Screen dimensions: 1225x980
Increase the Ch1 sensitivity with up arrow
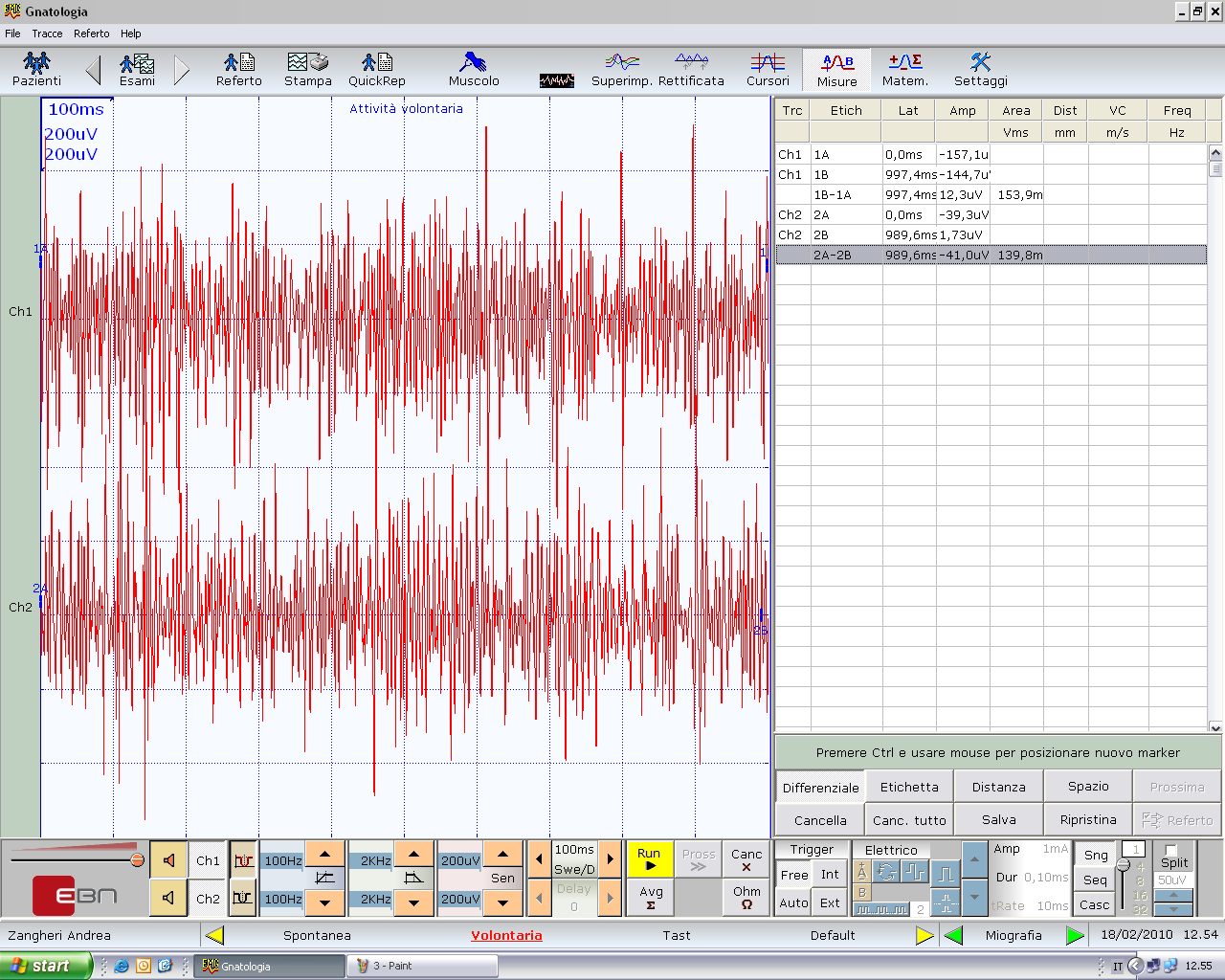pos(502,854)
